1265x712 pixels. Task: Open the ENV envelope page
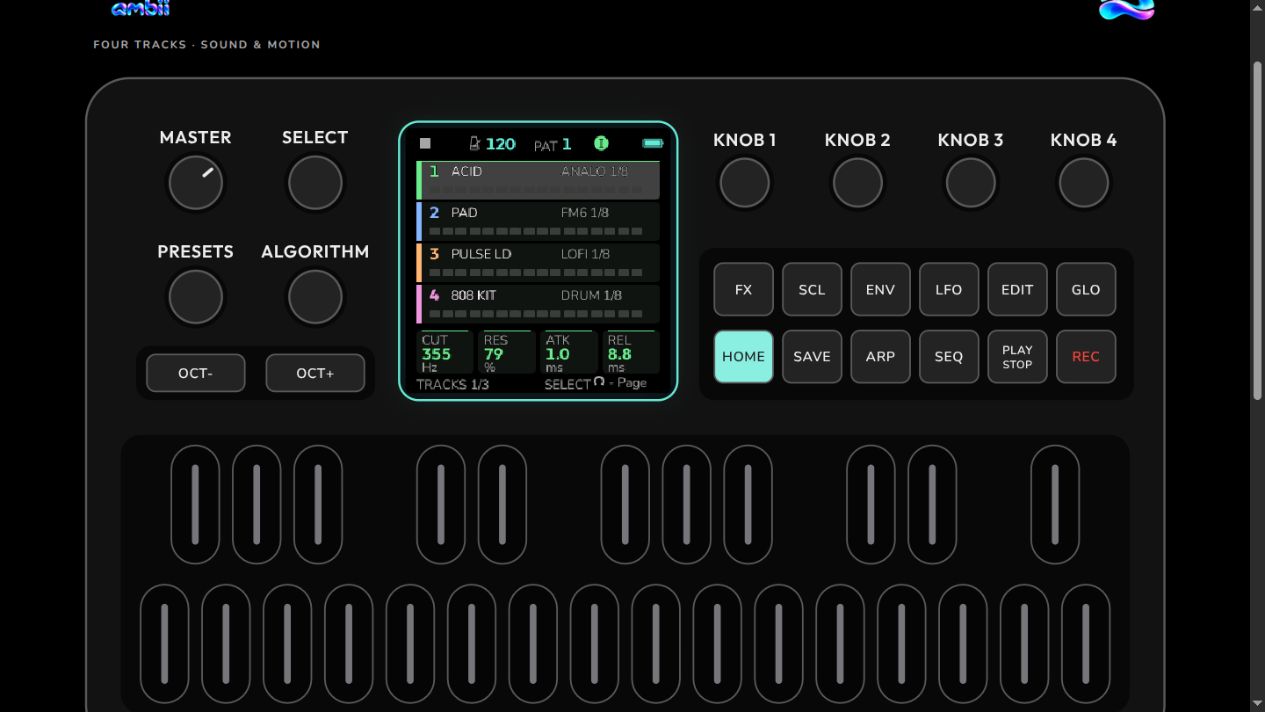(x=880, y=290)
